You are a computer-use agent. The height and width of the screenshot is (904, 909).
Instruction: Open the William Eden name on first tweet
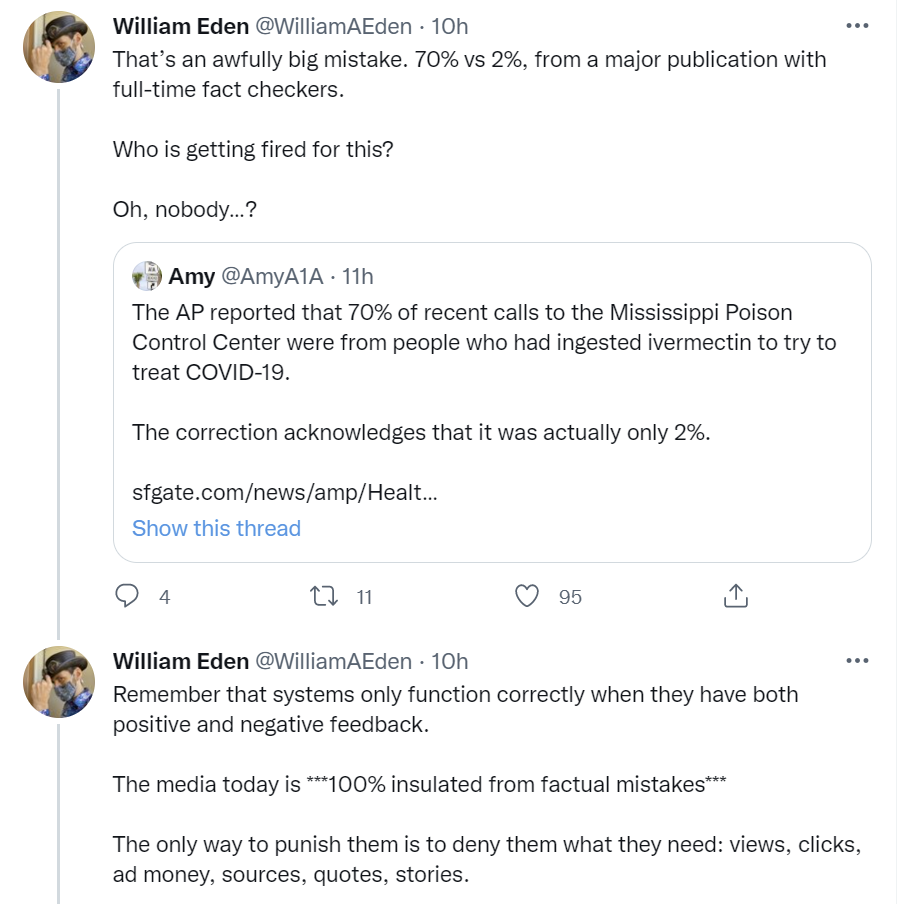click(x=181, y=26)
